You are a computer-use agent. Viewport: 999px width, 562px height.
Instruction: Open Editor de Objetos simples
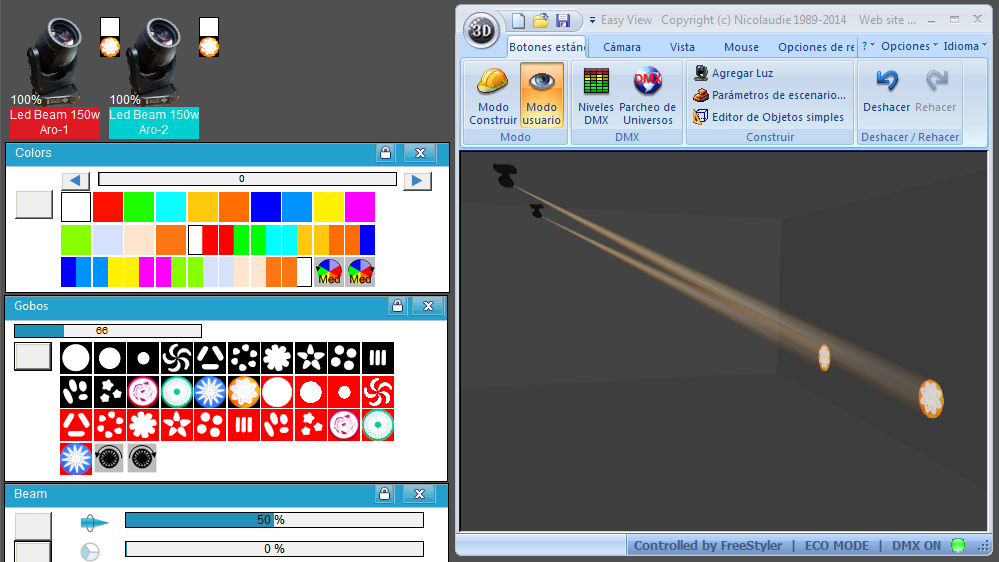pyautogui.click(x=769, y=117)
